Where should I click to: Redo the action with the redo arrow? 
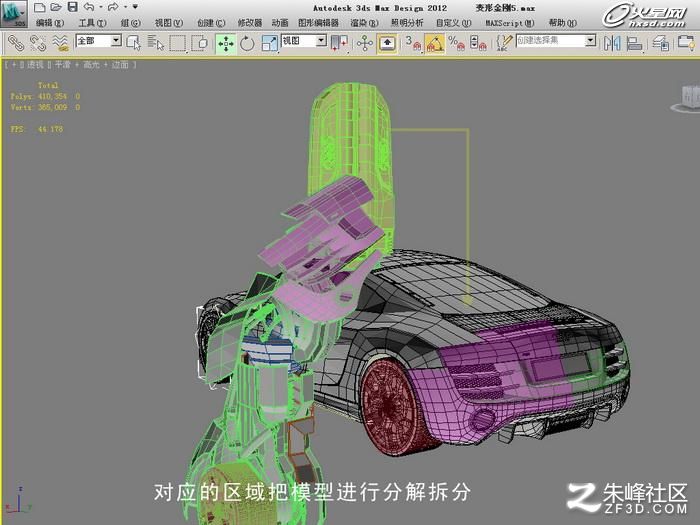tap(113, 7)
